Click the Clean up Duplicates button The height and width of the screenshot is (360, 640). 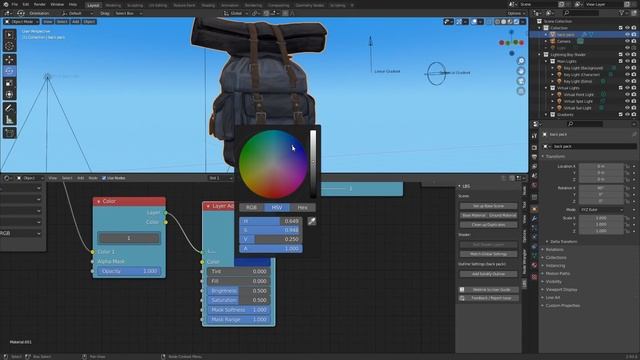coord(489,225)
